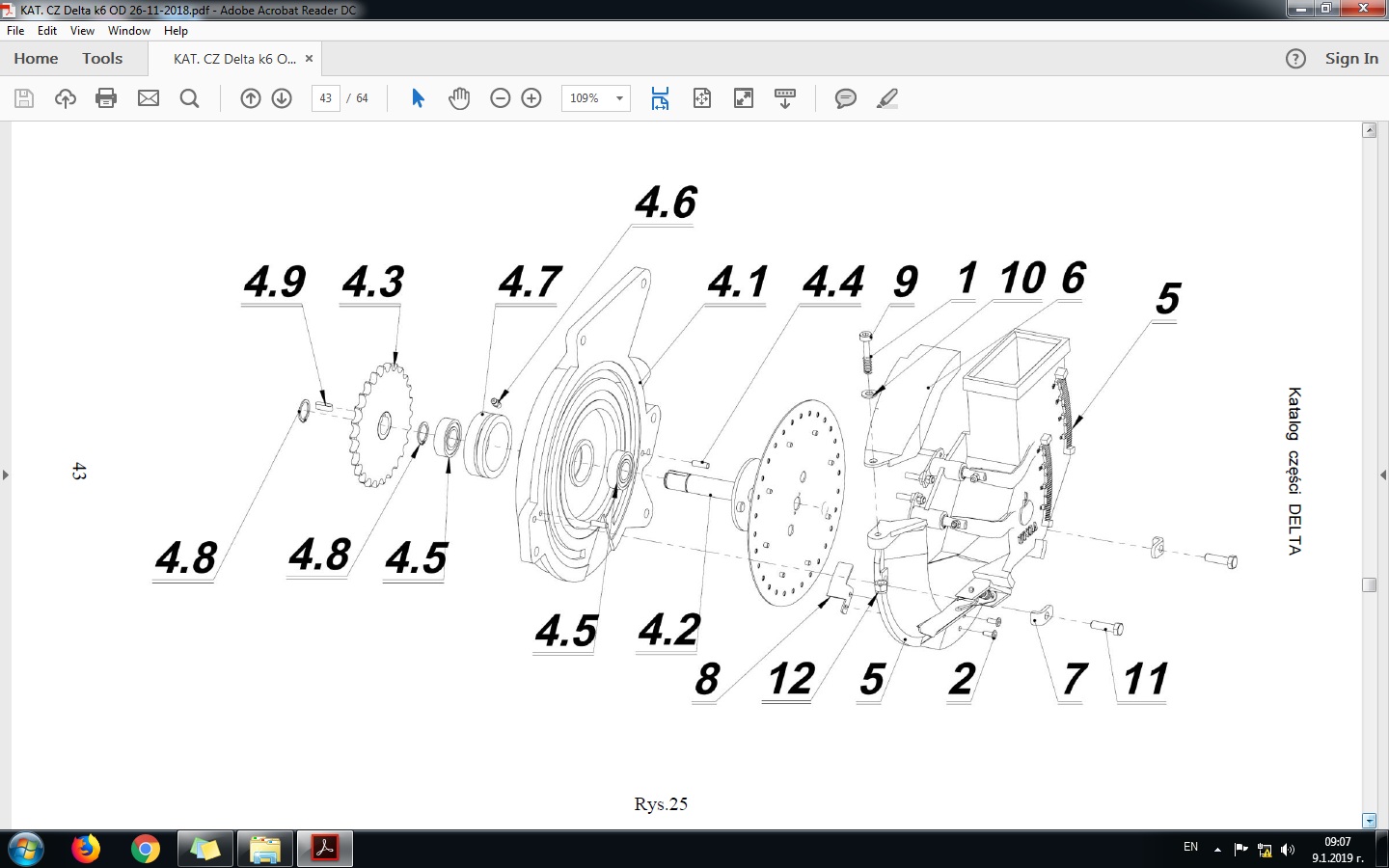Print the document using printer icon
The height and width of the screenshot is (868, 1389).
pos(106,98)
